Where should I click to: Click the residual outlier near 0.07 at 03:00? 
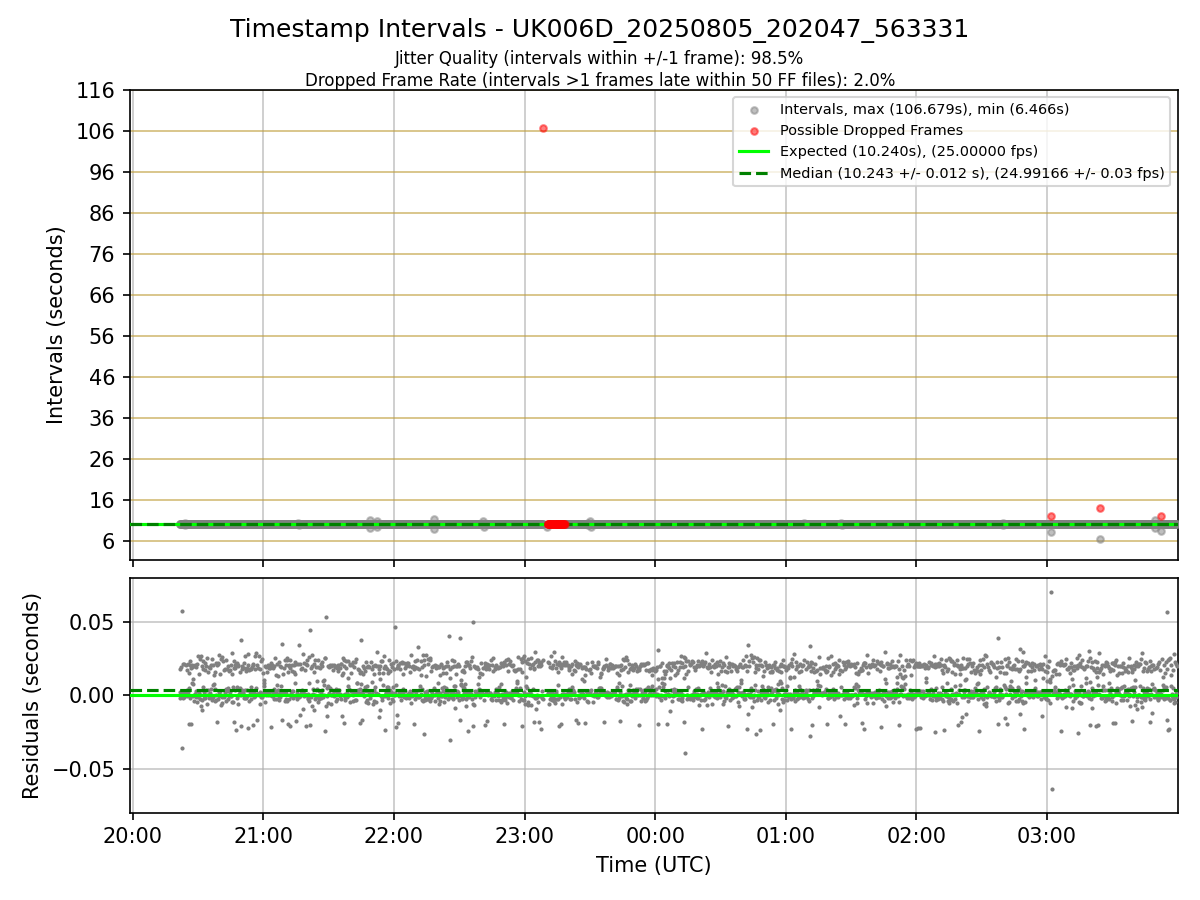(x=1051, y=592)
